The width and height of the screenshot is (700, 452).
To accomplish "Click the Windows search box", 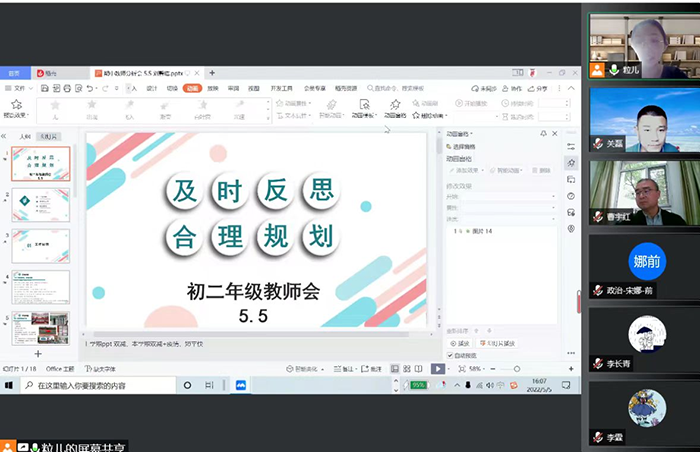I will click(x=98, y=385).
